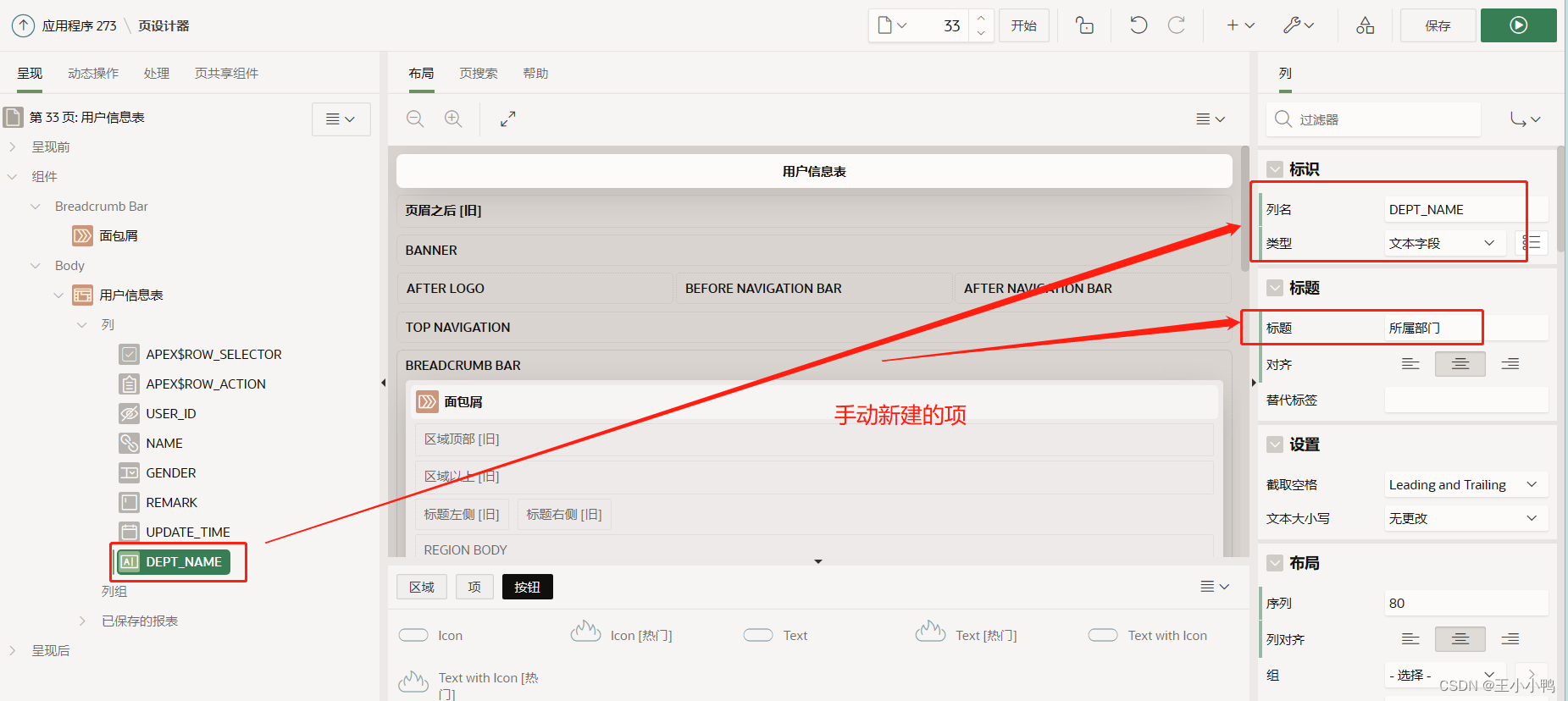Image resolution: width=1568 pixels, height=701 pixels.
Task: Click the 开始 button
Action: (x=1023, y=25)
